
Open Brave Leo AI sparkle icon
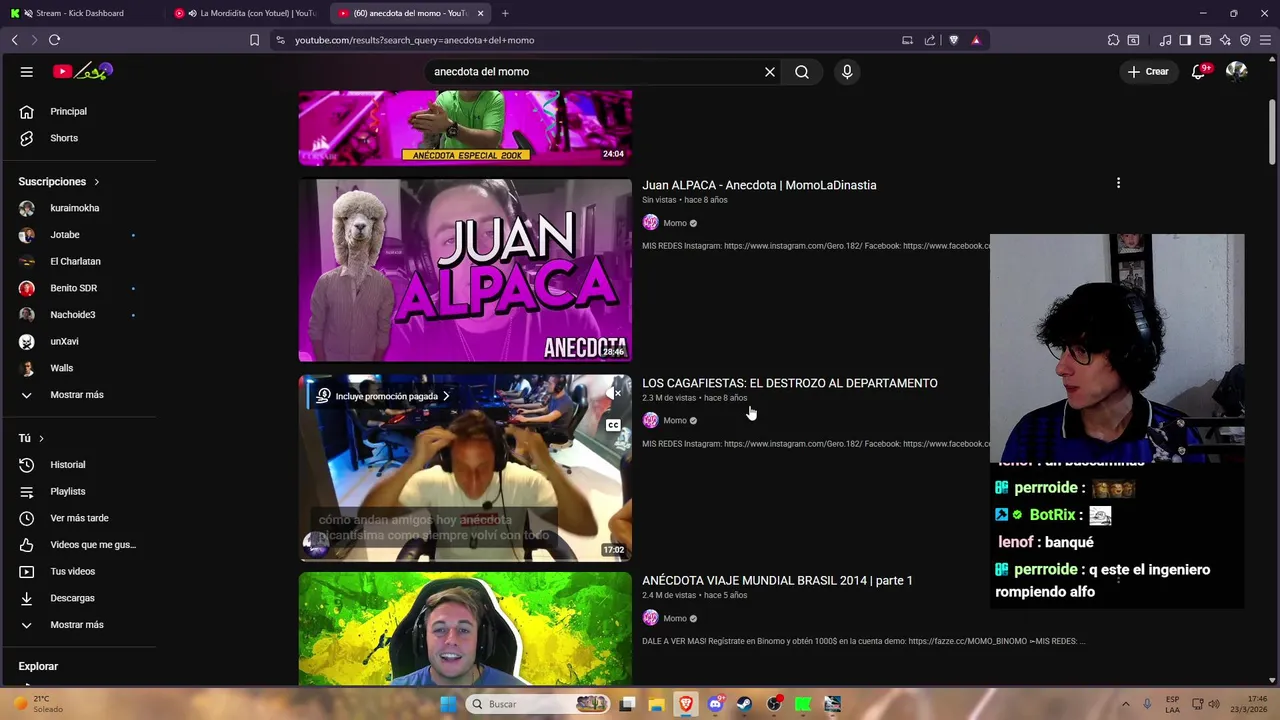(x=1225, y=40)
